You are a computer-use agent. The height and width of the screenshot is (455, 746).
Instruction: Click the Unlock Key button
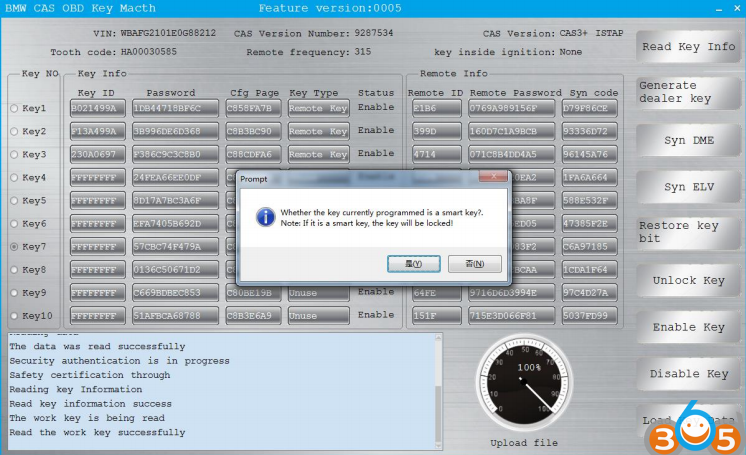point(688,280)
